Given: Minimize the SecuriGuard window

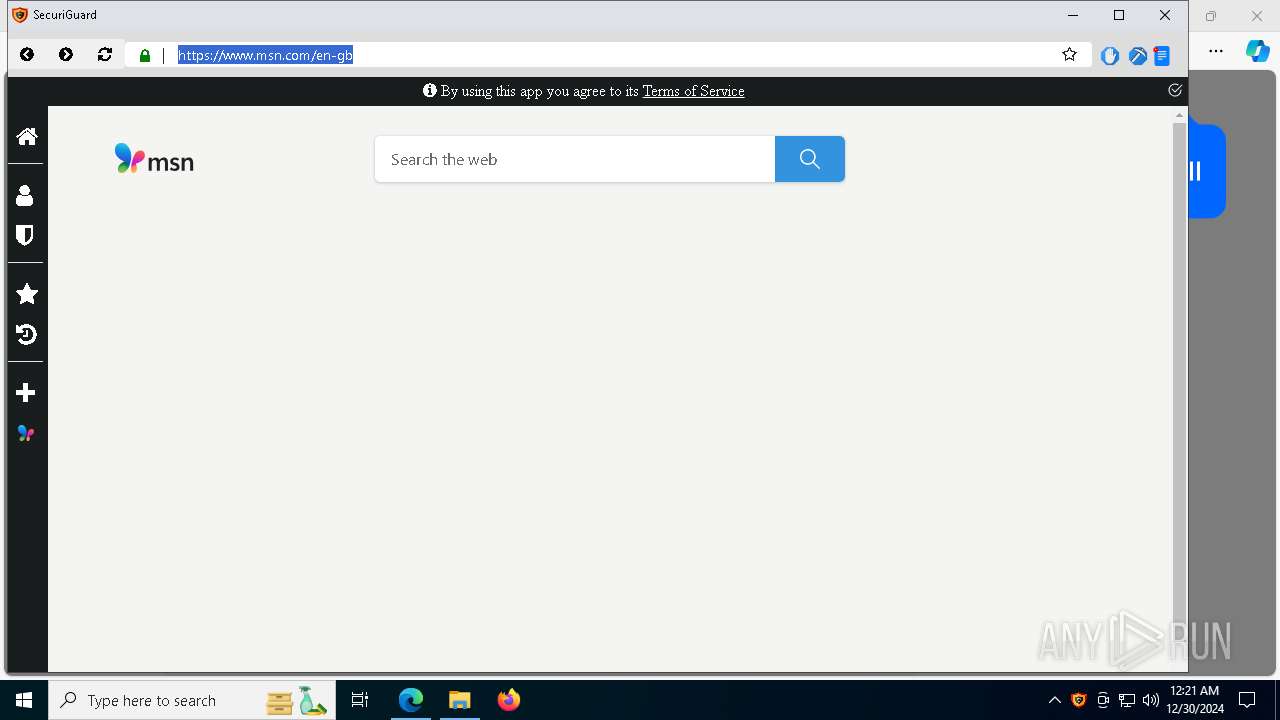Looking at the screenshot, I should [x=1073, y=15].
